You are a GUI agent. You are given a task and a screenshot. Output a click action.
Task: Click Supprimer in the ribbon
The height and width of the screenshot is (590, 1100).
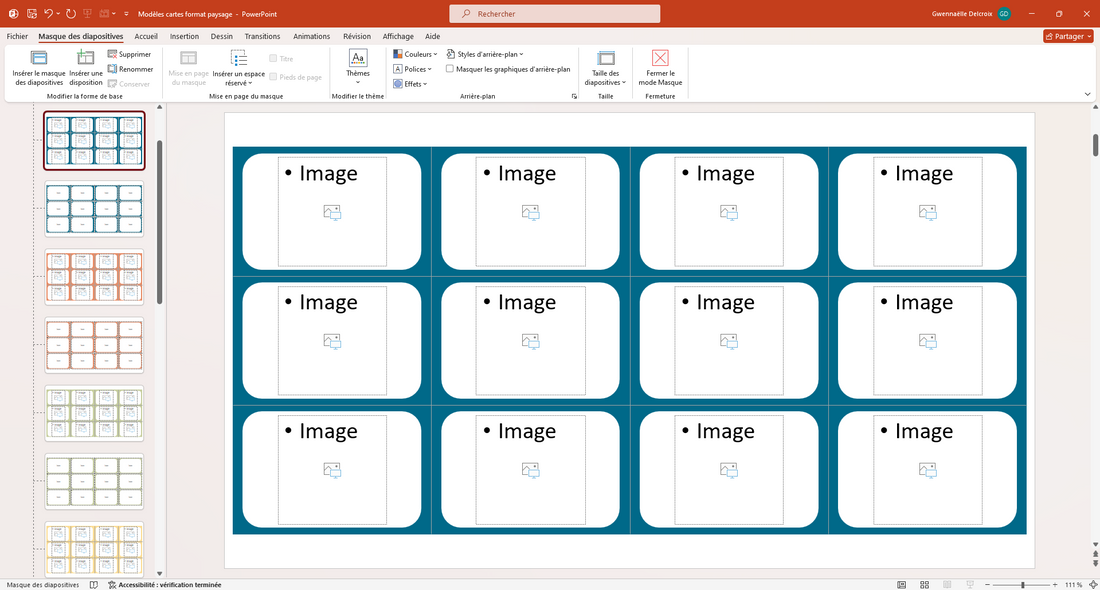click(129, 54)
